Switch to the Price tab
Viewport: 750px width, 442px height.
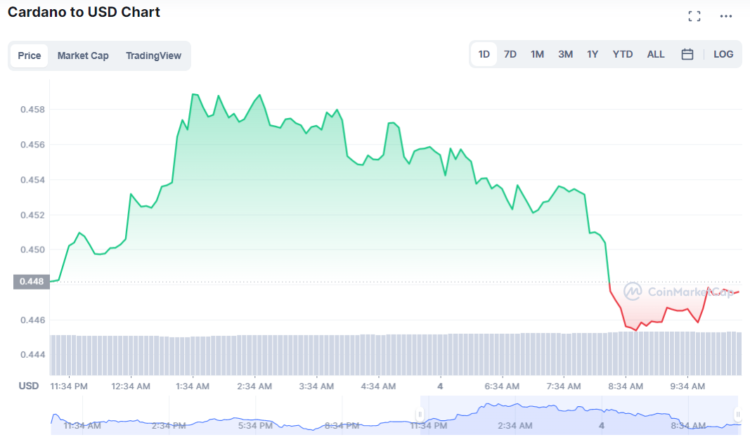[29, 55]
